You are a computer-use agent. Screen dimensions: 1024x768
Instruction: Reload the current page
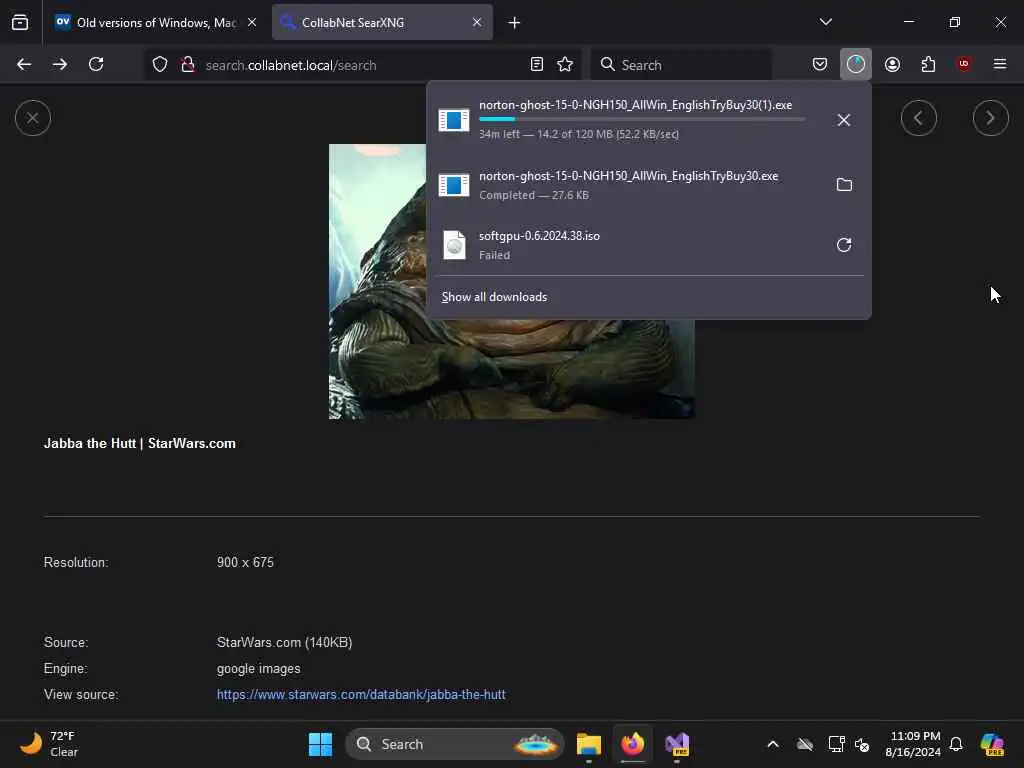96,64
